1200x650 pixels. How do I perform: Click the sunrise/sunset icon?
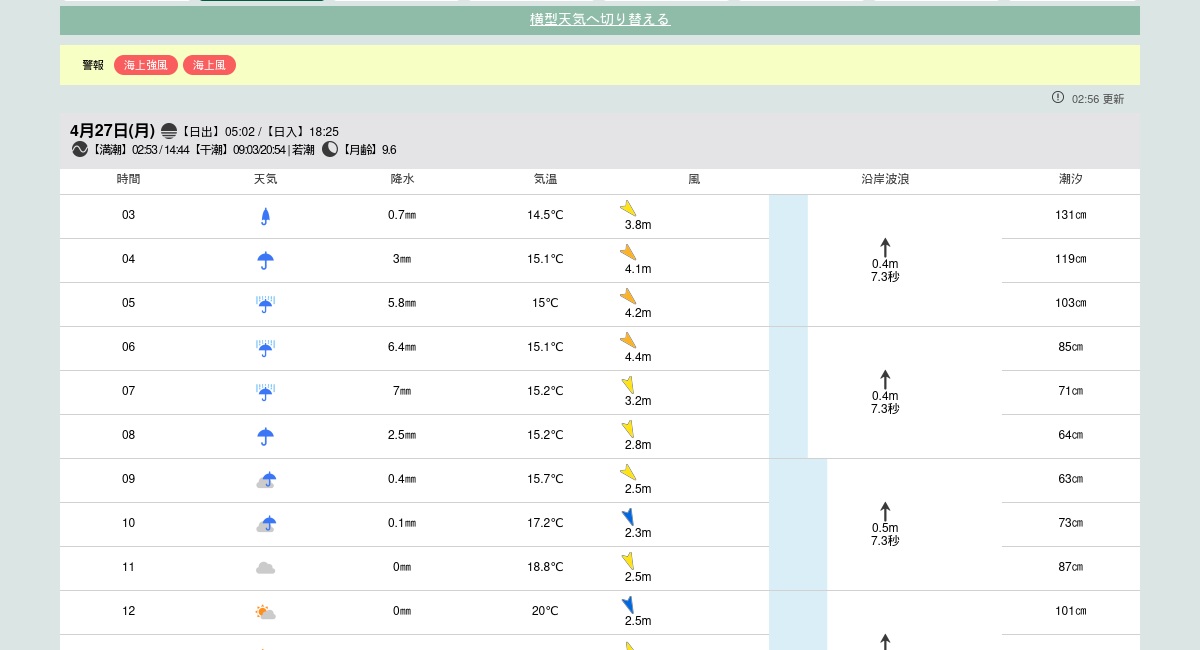point(169,131)
